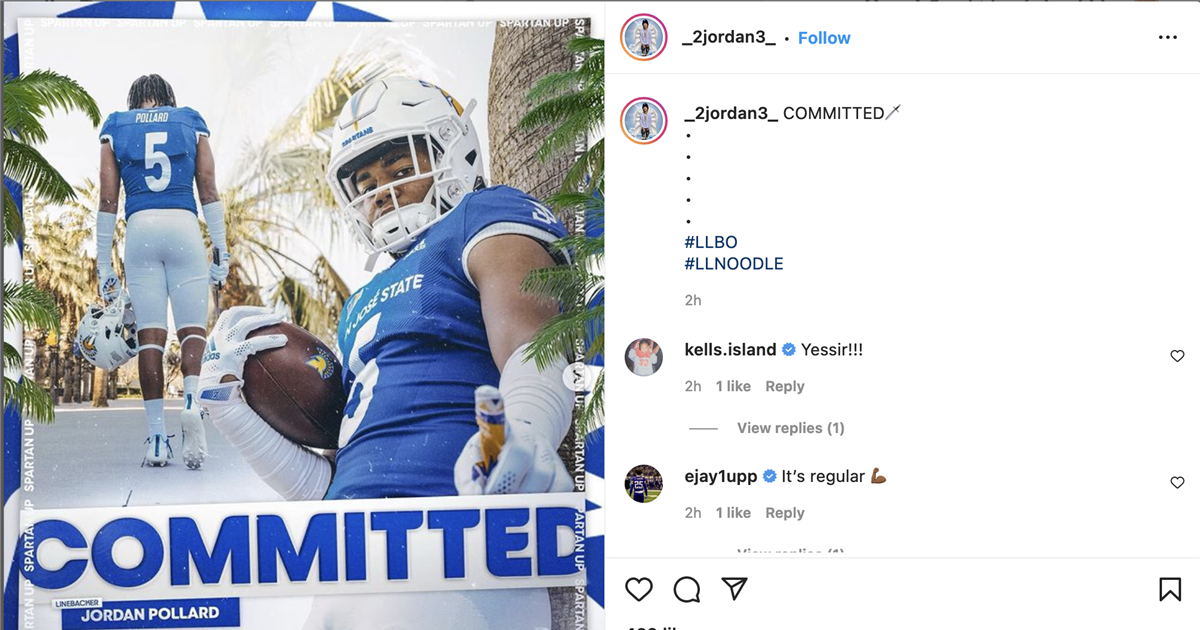Reply to ejay1upp's comment
1200x630 pixels.
785,513
